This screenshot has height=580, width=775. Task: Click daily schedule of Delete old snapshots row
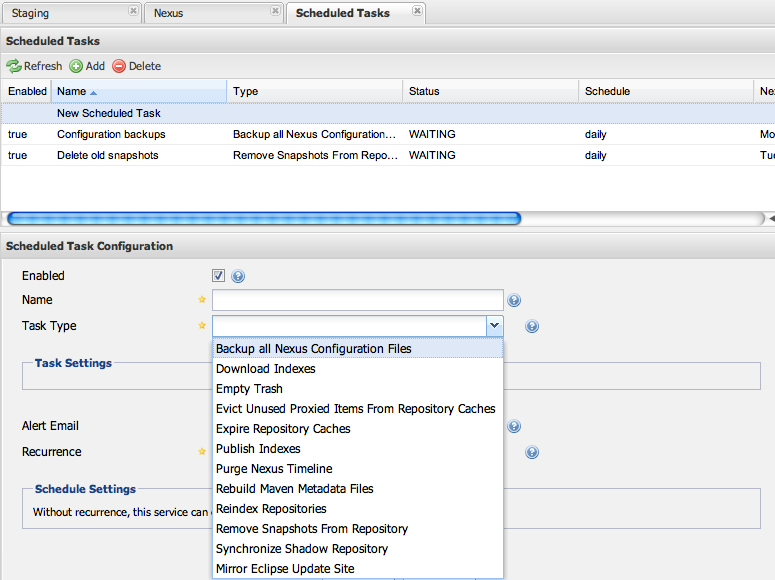click(596, 155)
